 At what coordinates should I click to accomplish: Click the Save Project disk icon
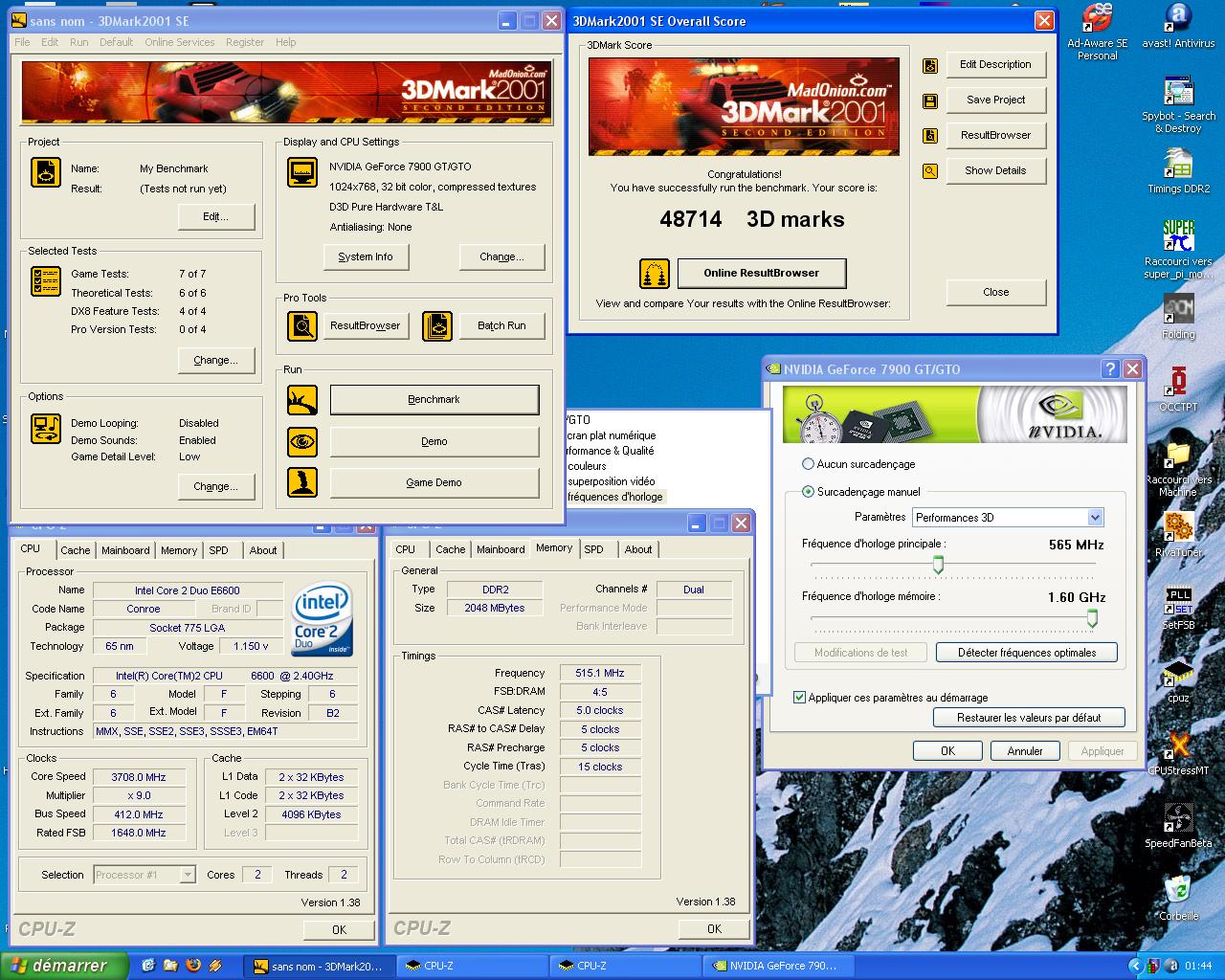929,100
